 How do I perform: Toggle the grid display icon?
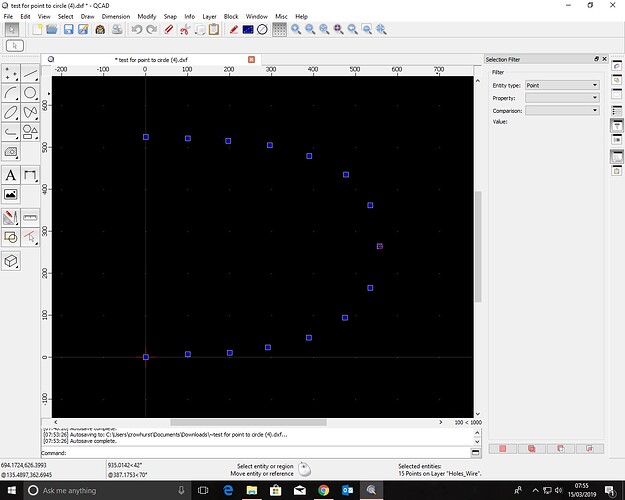tap(279, 30)
